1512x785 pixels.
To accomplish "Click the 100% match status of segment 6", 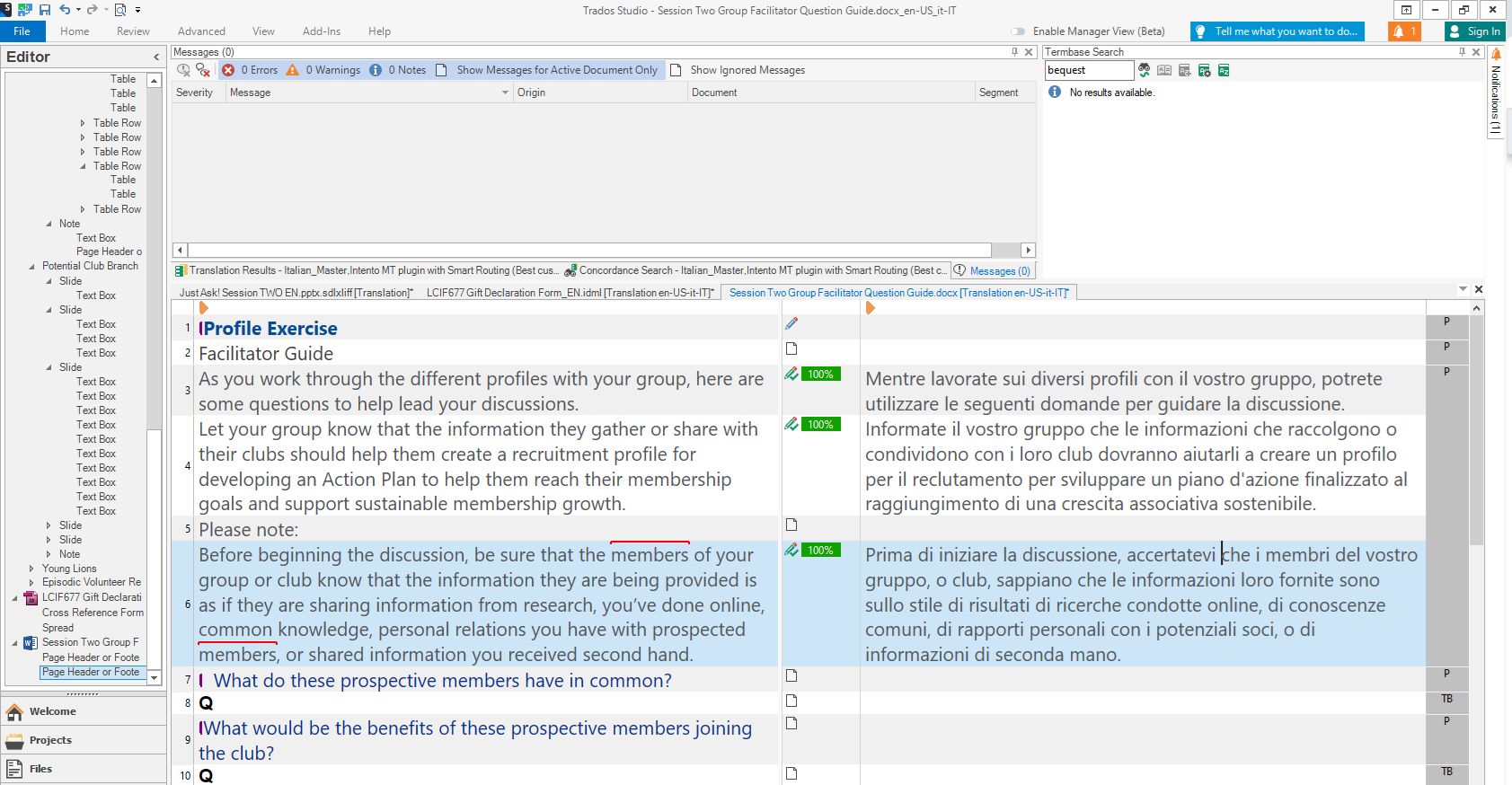I will coord(820,551).
